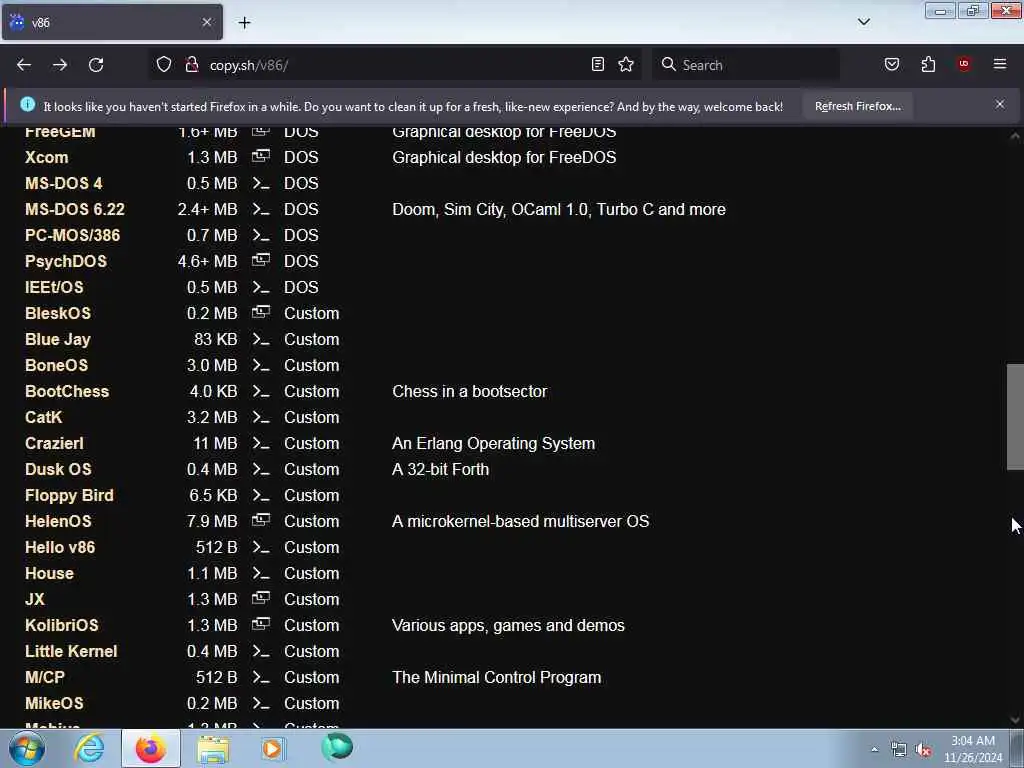Screen dimensions: 1024x768
Task: Open the IEEt/OS link
Action: point(54,287)
